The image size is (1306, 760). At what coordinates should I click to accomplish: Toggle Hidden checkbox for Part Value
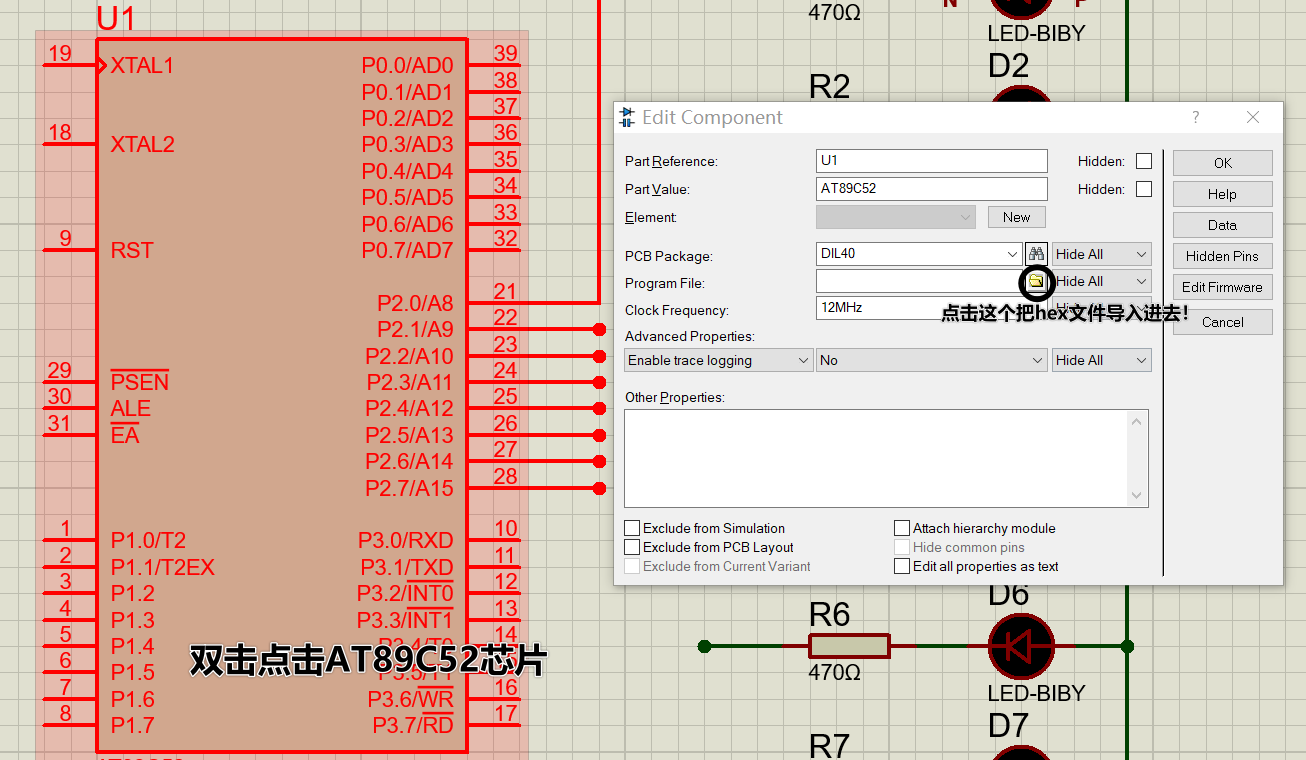click(1144, 189)
